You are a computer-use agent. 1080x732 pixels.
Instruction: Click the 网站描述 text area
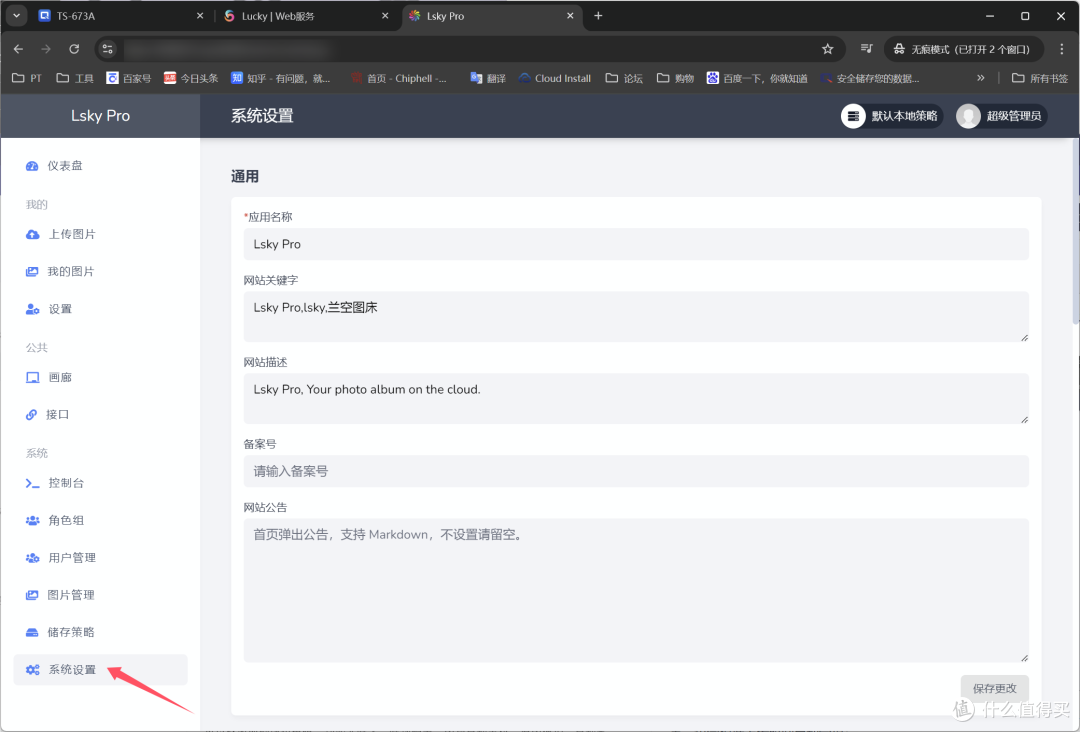point(636,399)
